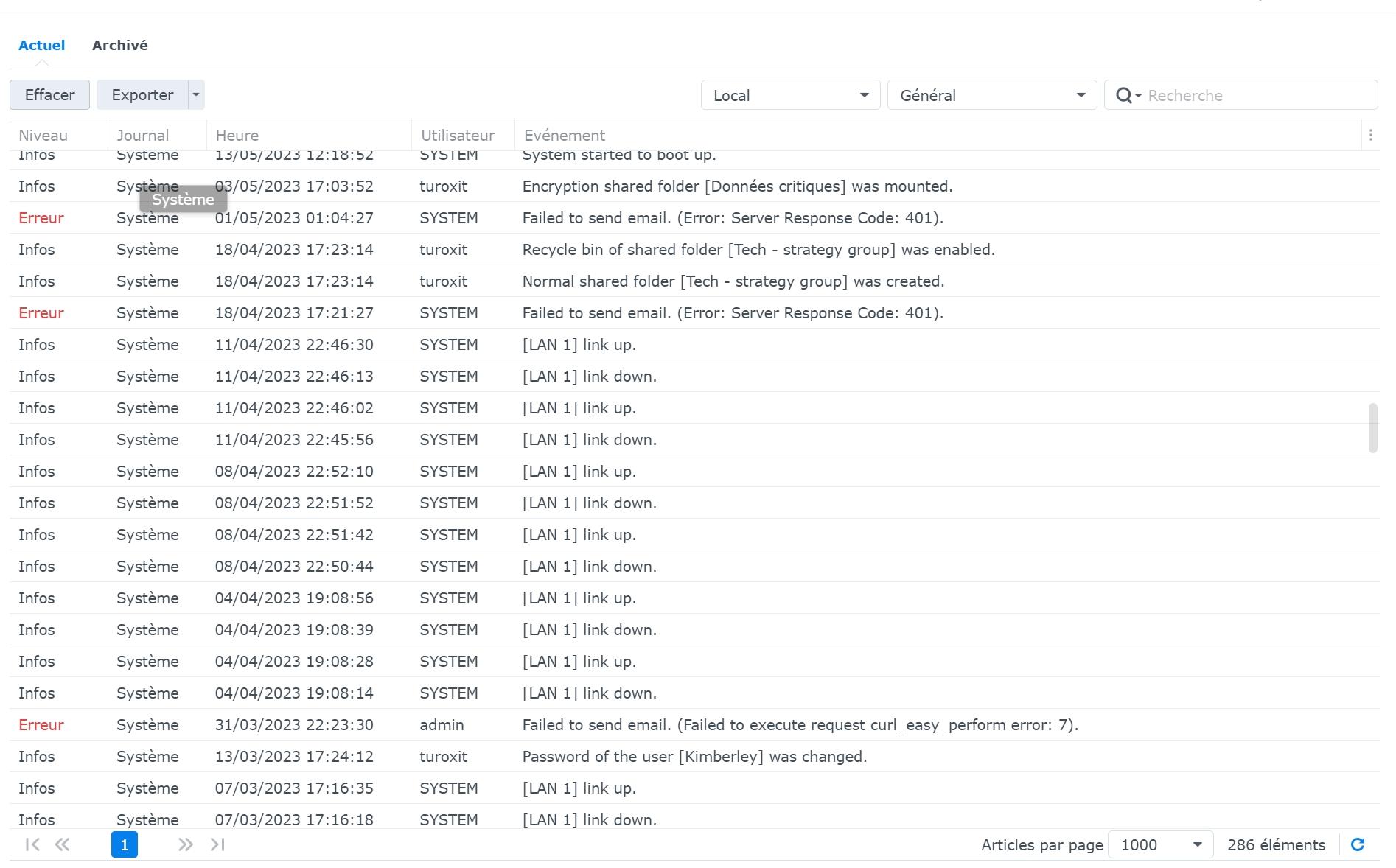The height and width of the screenshot is (868, 1396).
Task: Jump to last page icon
Action: point(217,844)
